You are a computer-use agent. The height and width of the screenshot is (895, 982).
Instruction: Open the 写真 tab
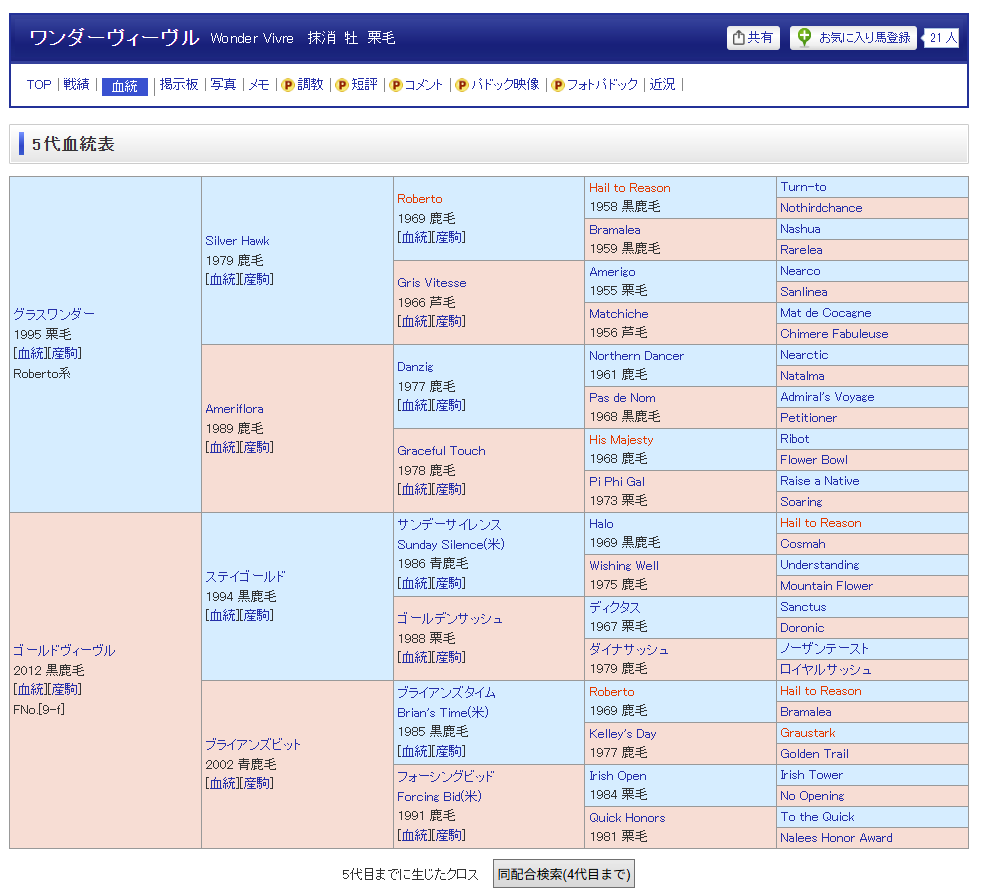click(223, 85)
